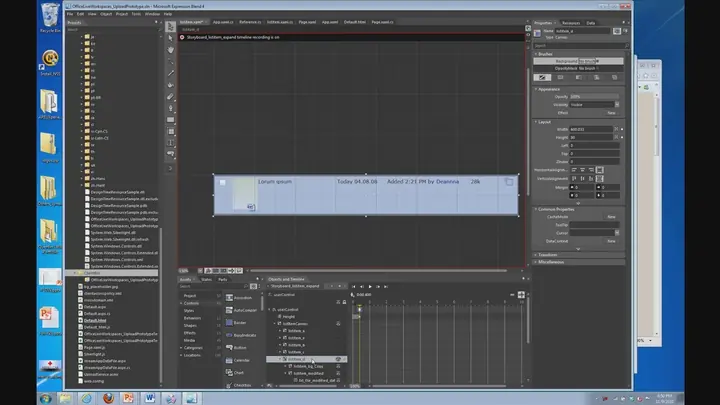Click the No brush tab icon

click(x=542, y=77)
